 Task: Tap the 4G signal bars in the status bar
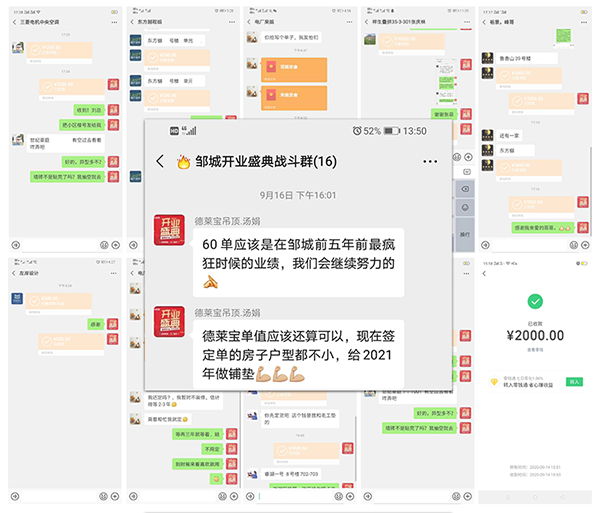click(x=189, y=130)
